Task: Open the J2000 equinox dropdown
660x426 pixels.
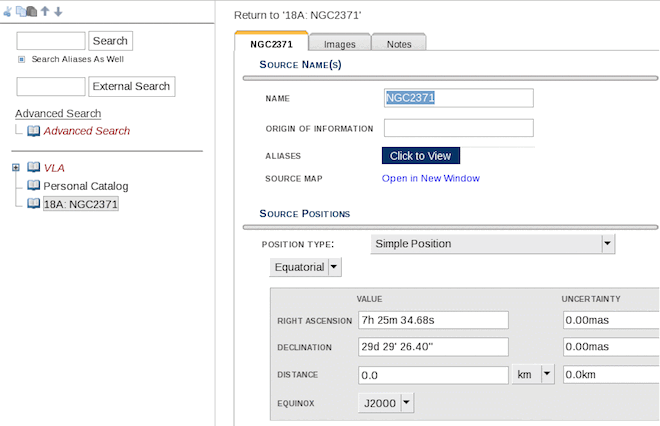Action: tap(407, 402)
